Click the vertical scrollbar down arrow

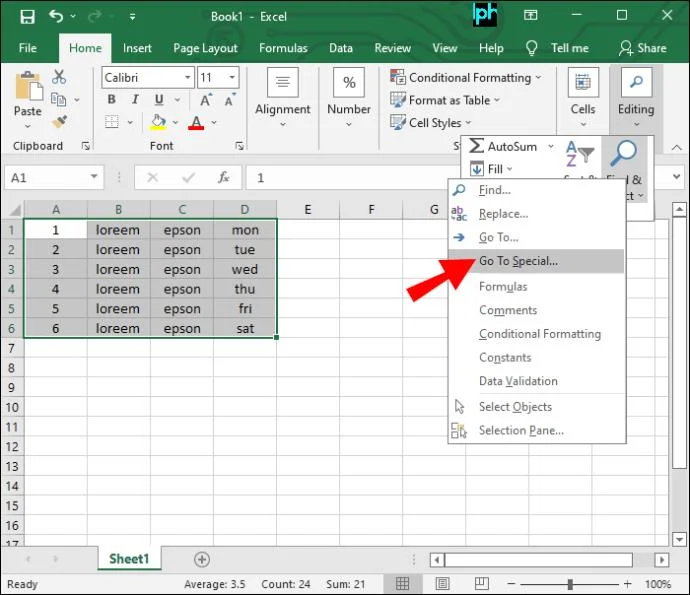tap(679, 539)
